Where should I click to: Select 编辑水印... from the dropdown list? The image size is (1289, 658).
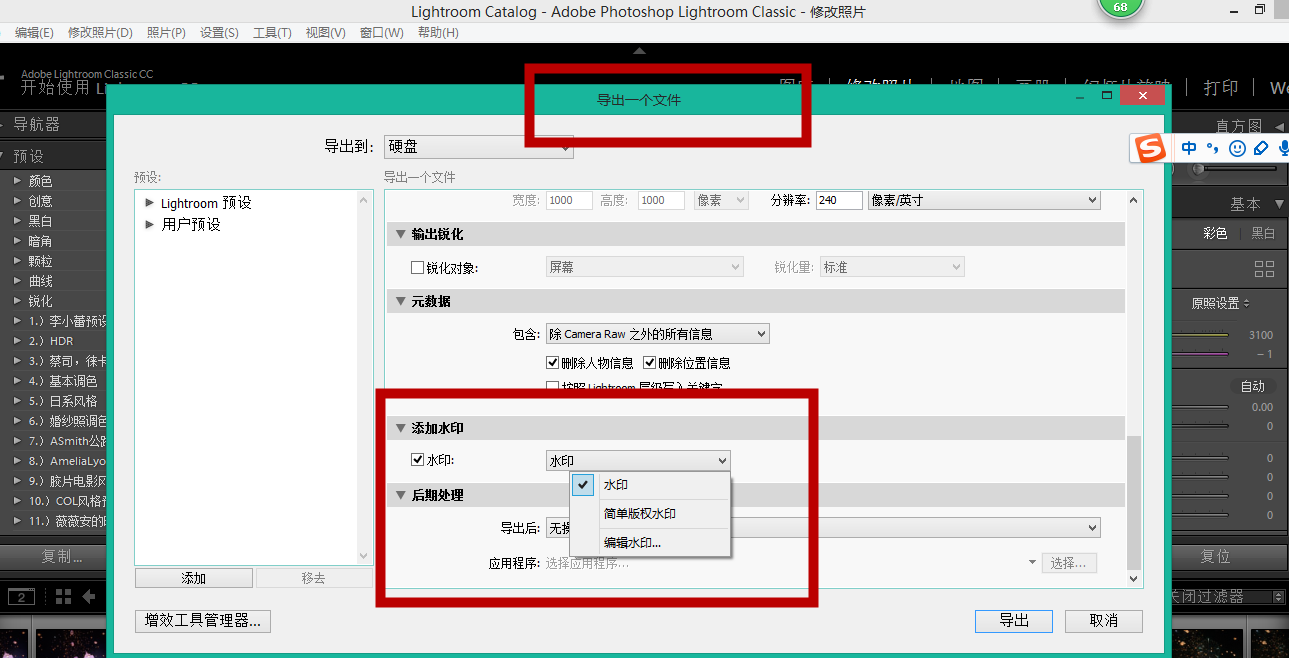click(632, 543)
